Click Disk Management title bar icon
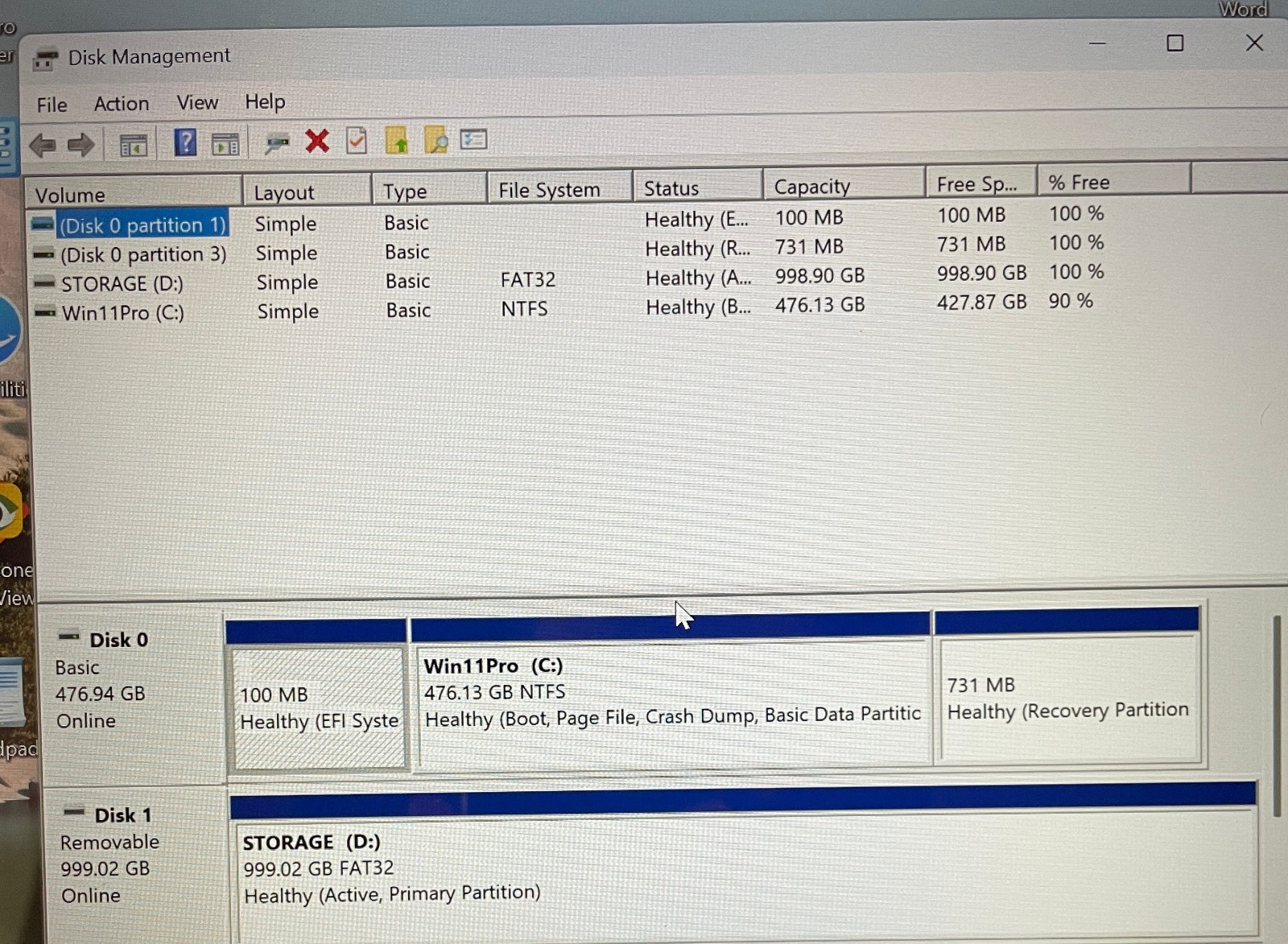1288x944 pixels. 46,60
